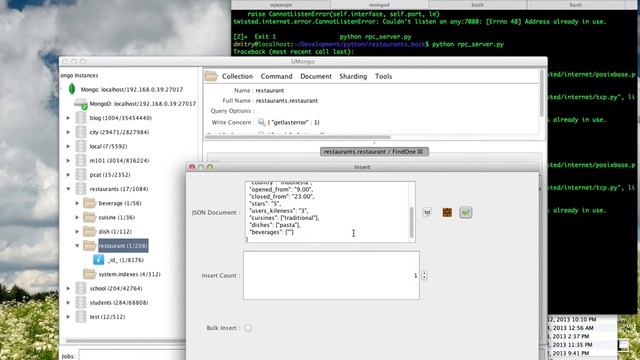
Task: Click the school database icon
Action: 81,288
